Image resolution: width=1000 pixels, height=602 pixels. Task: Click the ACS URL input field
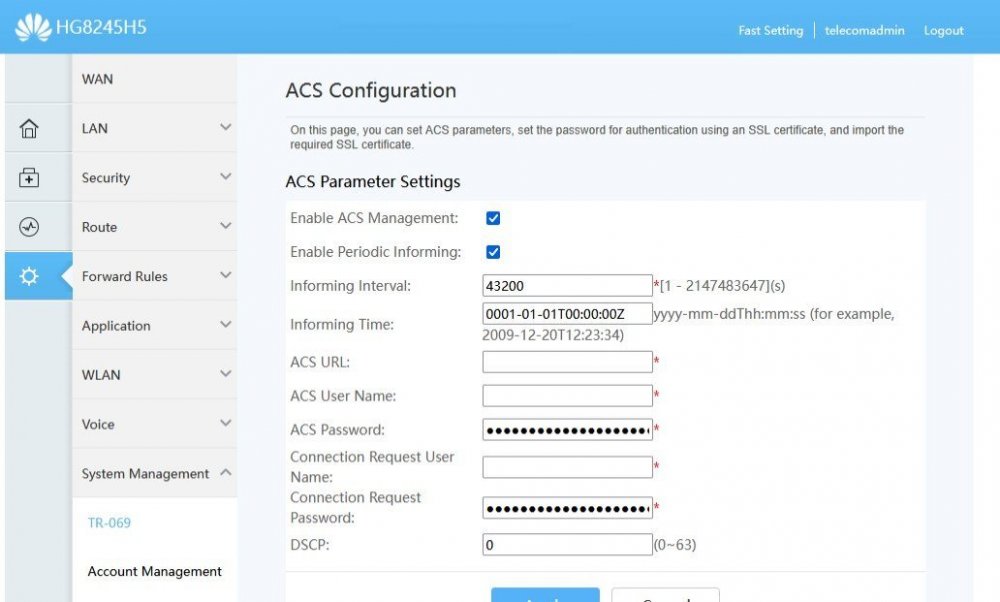click(x=567, y=362)
